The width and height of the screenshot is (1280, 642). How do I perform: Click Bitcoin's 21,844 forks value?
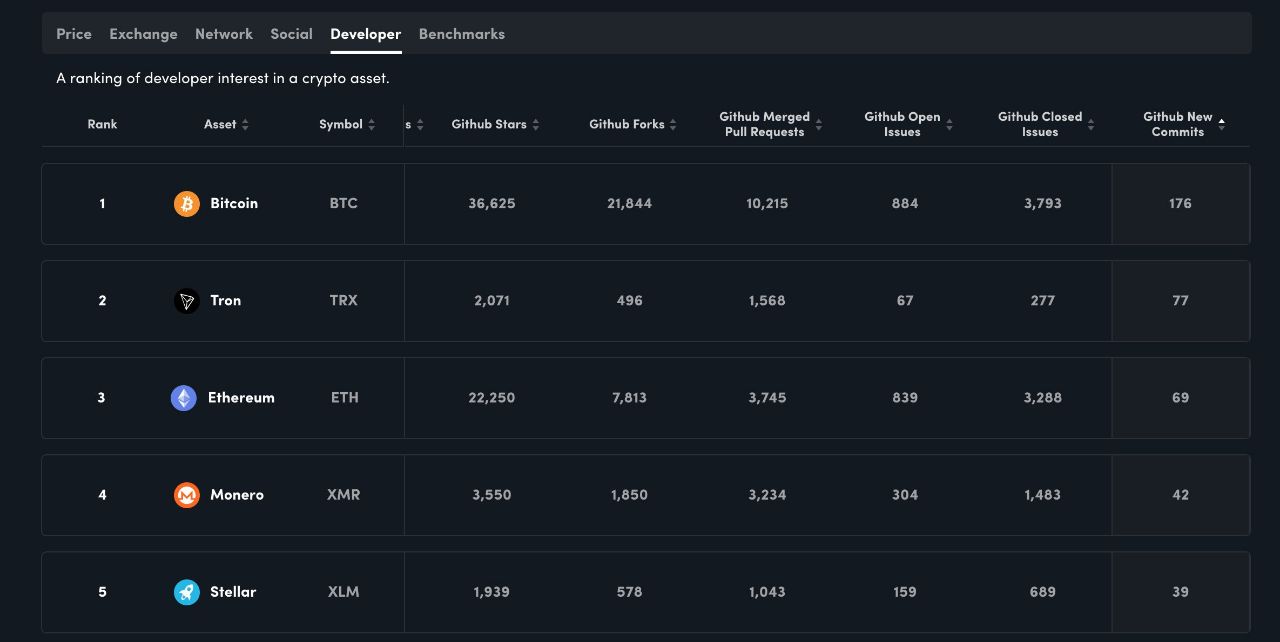tap(629, 203)
